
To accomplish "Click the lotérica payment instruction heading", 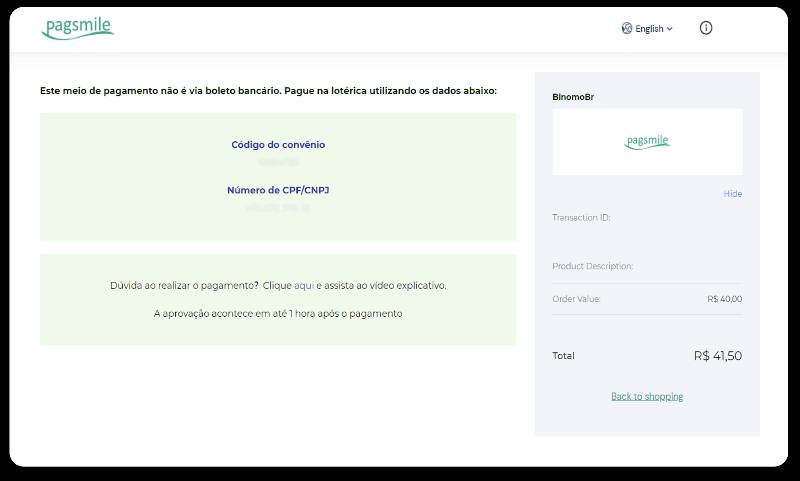I will (268, 91).
